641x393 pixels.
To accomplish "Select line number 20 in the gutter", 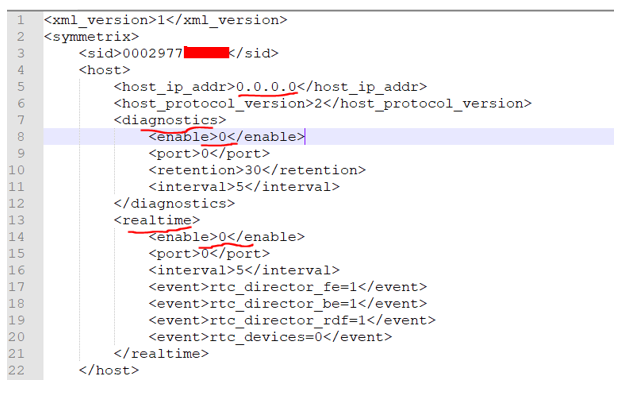I will click(x=16, y=337).
